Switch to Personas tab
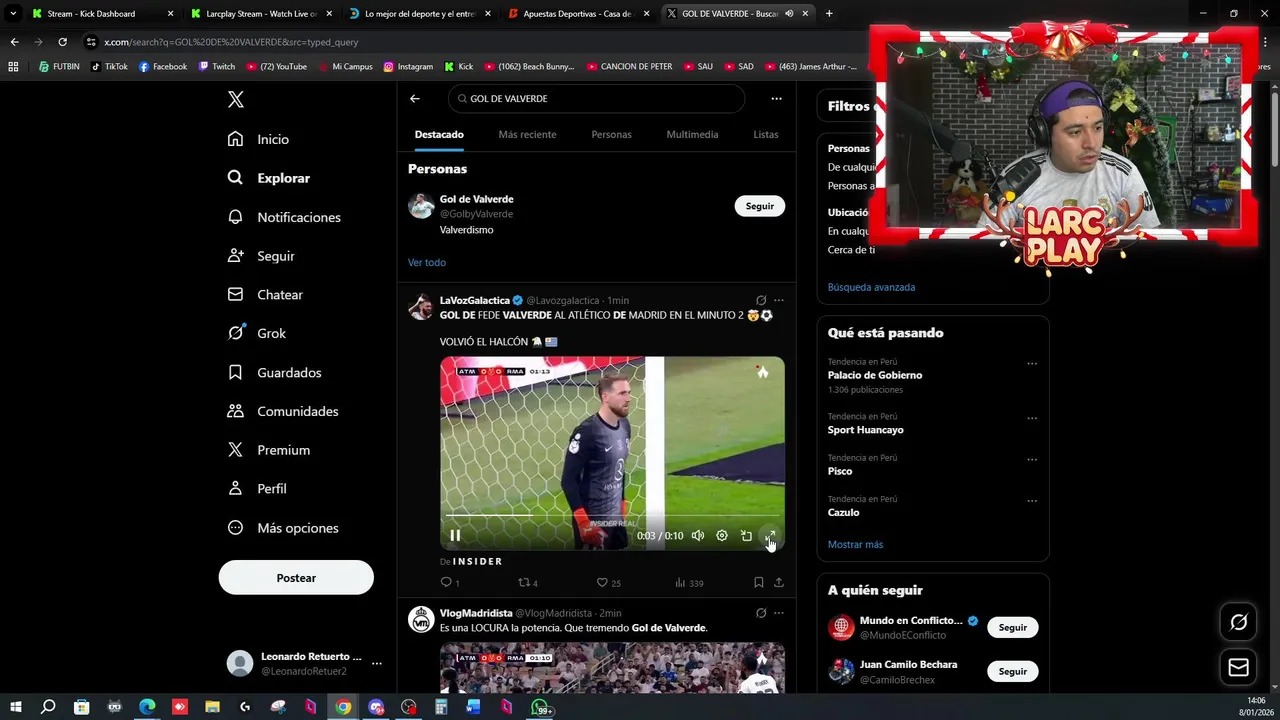The image size is (1280, 720). click(611, 134)
